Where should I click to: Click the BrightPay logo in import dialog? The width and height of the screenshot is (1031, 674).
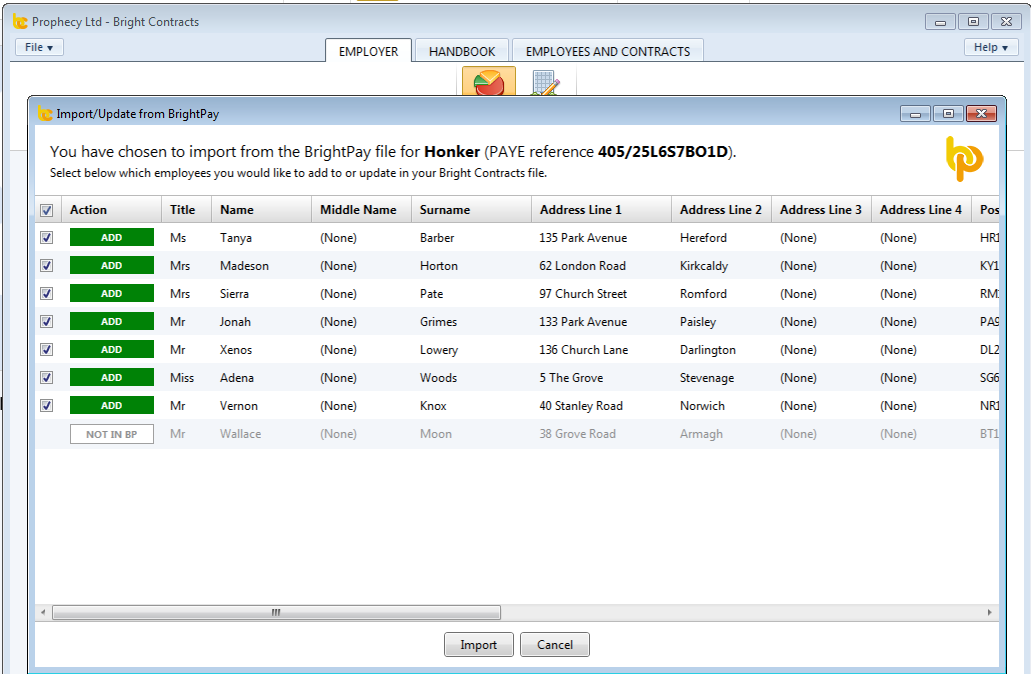(964, 158)
